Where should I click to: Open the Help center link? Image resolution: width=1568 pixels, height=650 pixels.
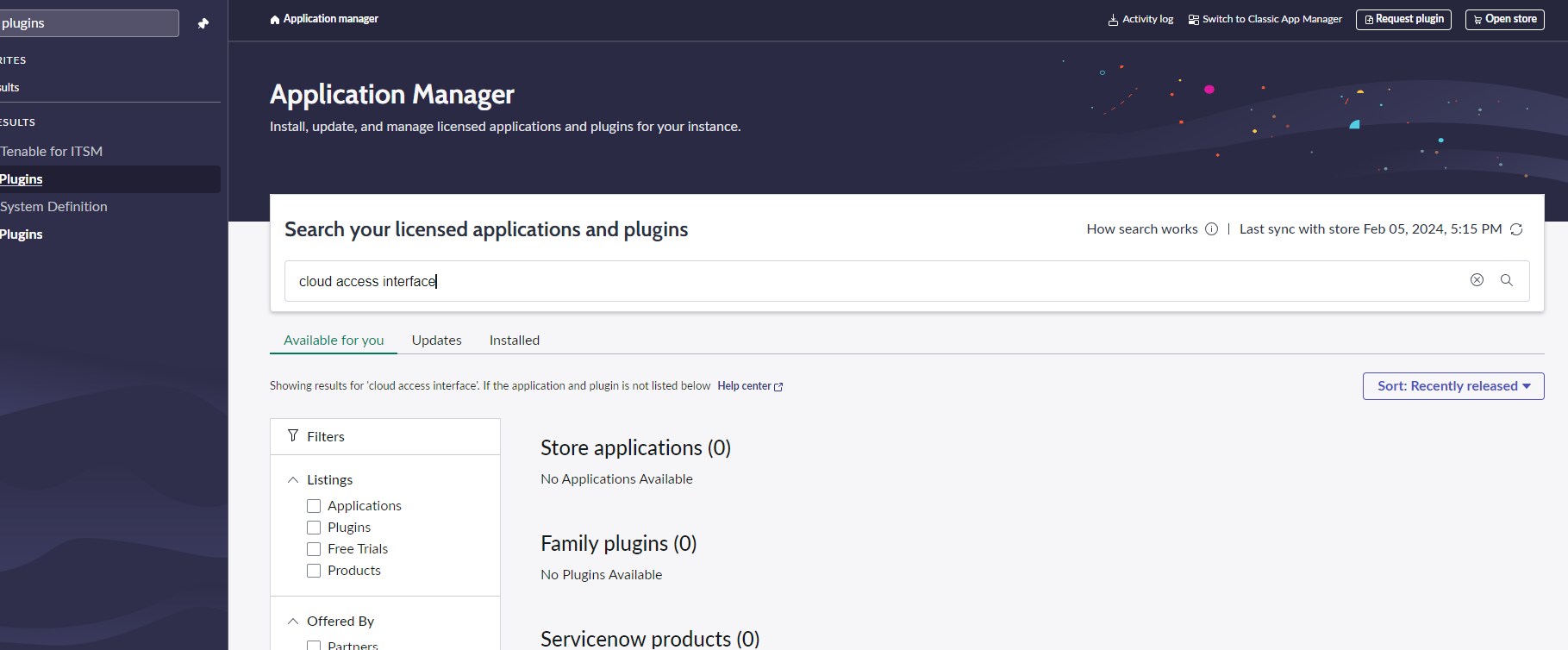tap(749, 386)
